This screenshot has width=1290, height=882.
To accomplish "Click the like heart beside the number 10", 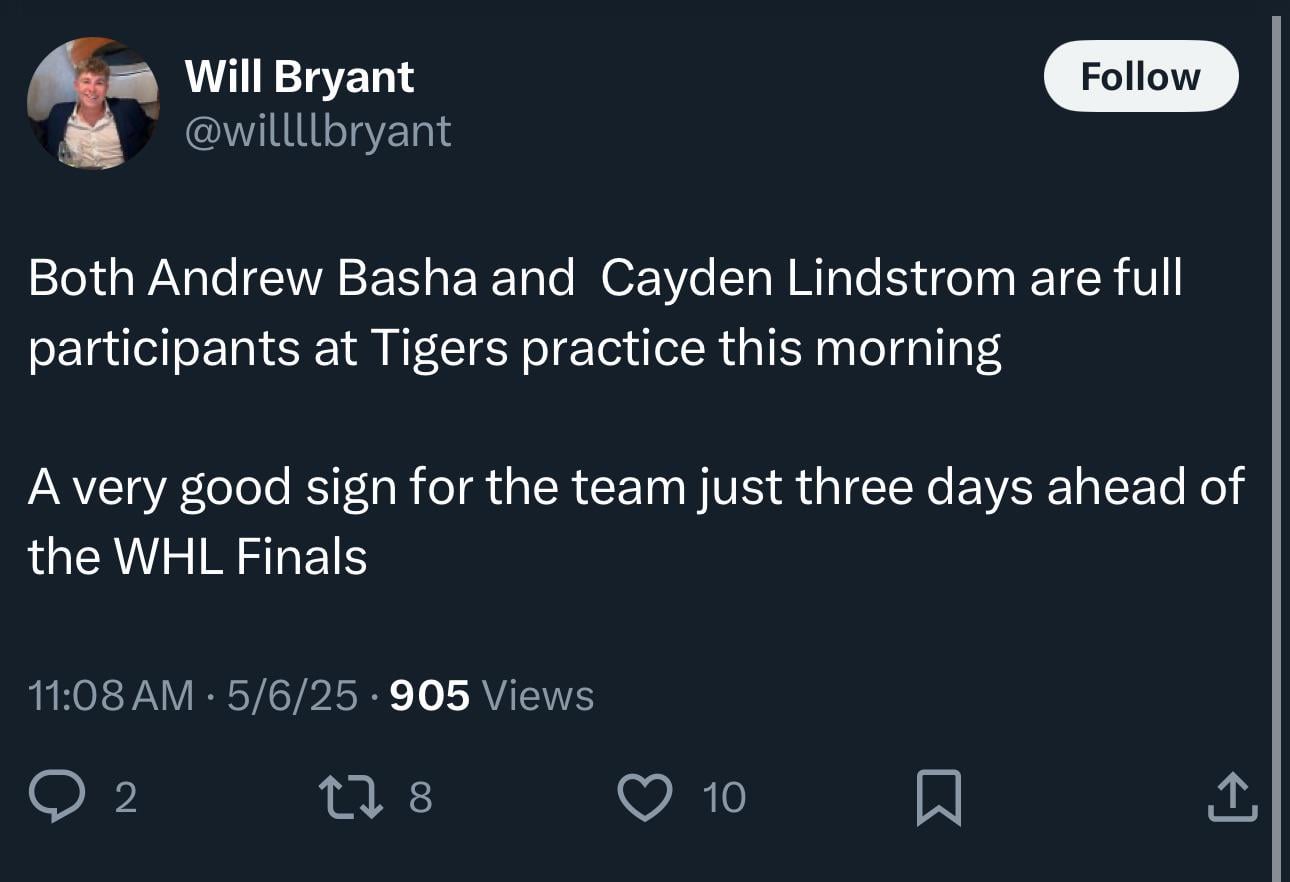I will coord(646,795).
